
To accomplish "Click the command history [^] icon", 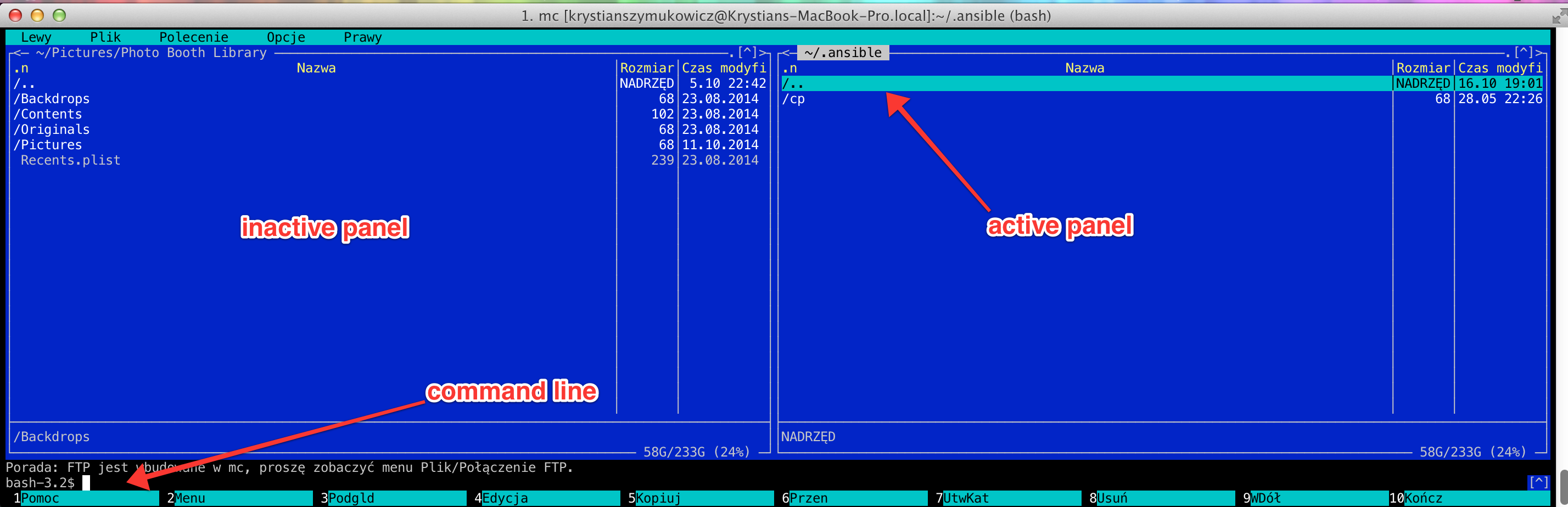I will click(1538, 483).
